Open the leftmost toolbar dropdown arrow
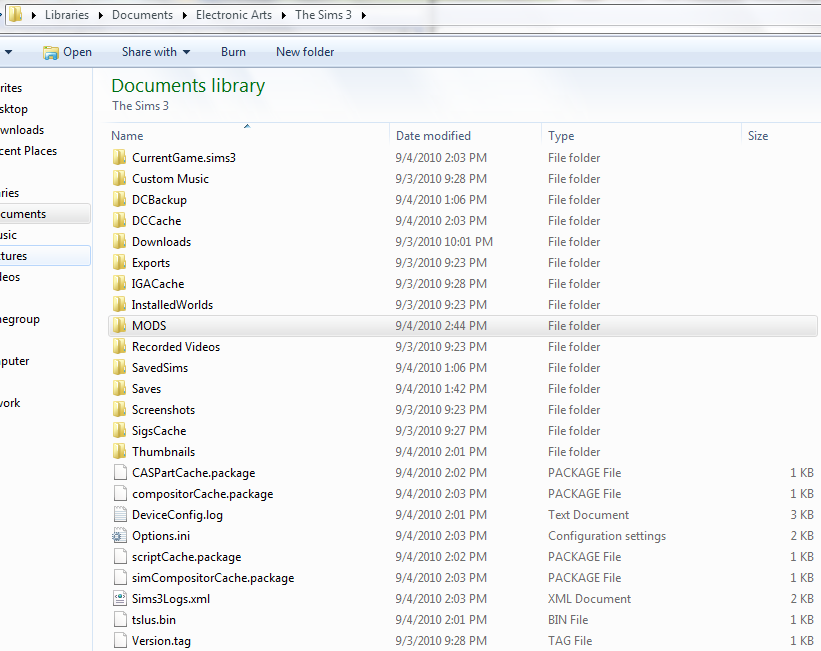Screen dimensions: 821x651 pos(8,51)
